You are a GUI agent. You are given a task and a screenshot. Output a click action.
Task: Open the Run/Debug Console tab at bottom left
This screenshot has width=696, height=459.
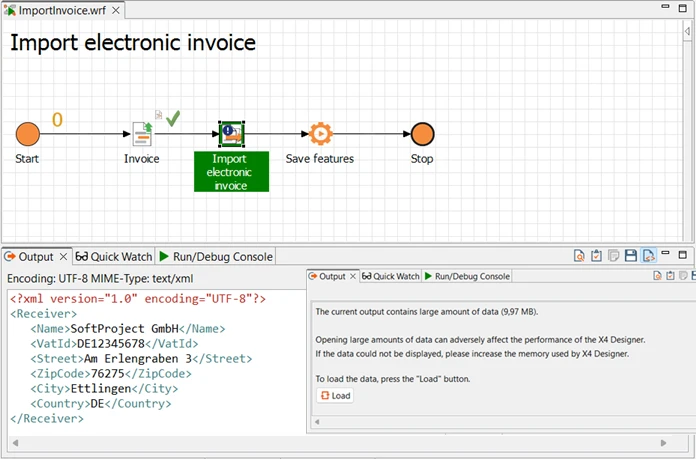[x=215, y=257]
